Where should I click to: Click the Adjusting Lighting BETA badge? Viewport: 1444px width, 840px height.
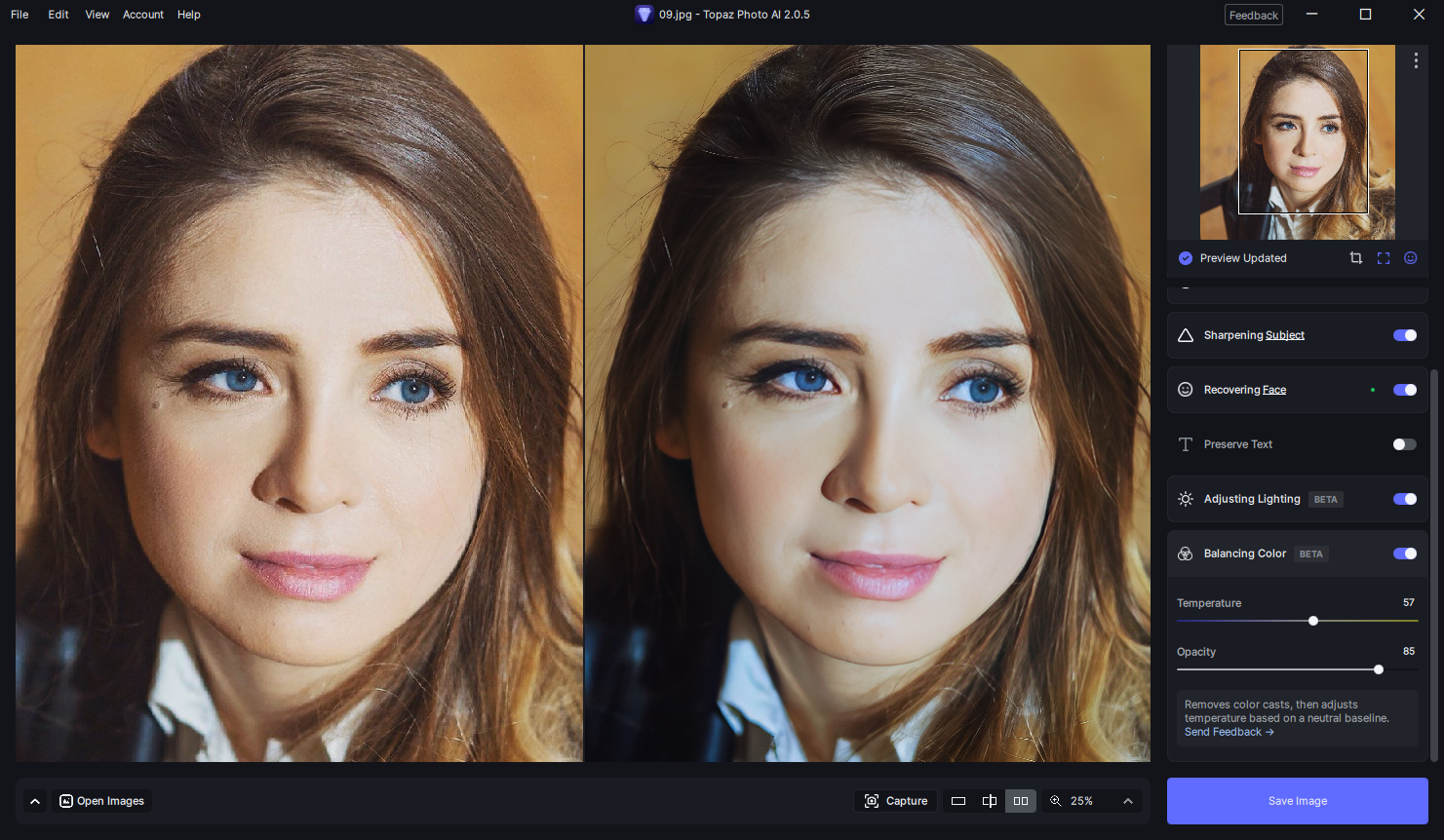(1326, 499)
